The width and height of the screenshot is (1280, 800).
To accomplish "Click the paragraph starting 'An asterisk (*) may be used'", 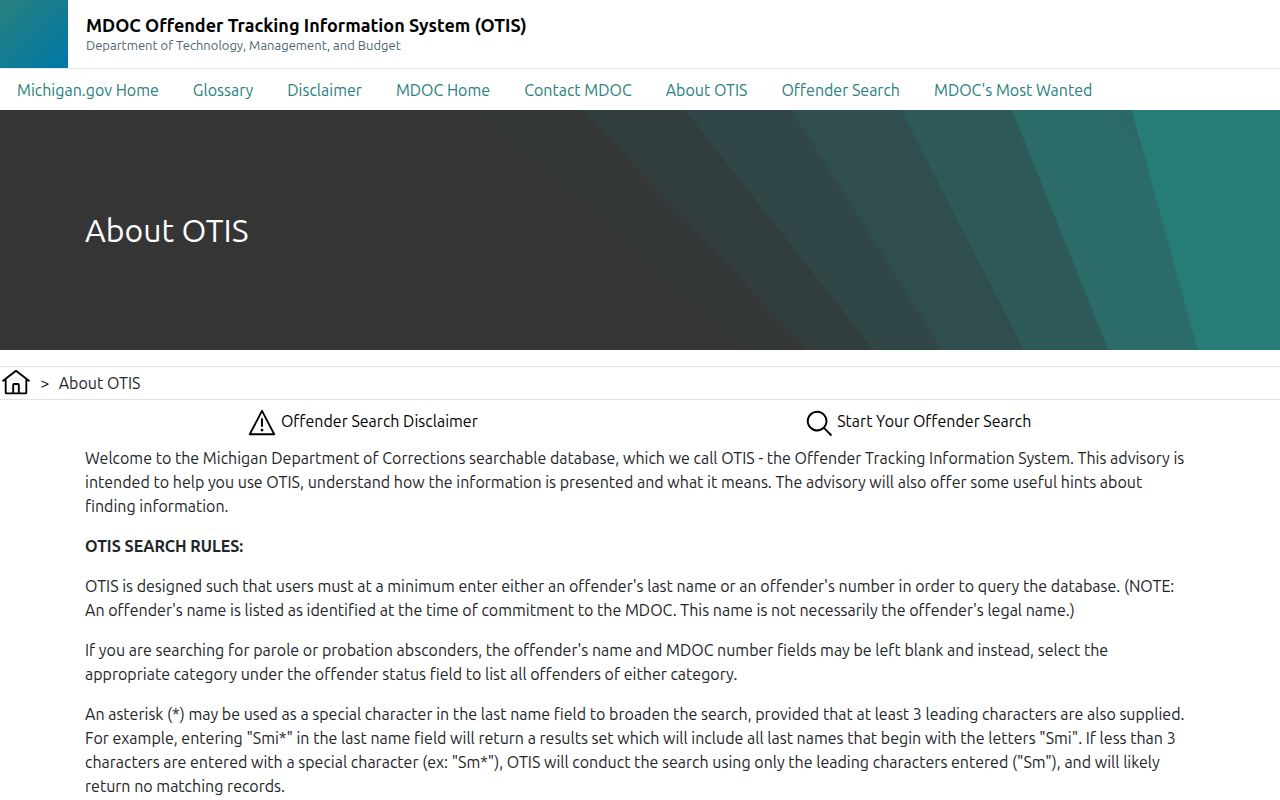I will pos(634,750).
